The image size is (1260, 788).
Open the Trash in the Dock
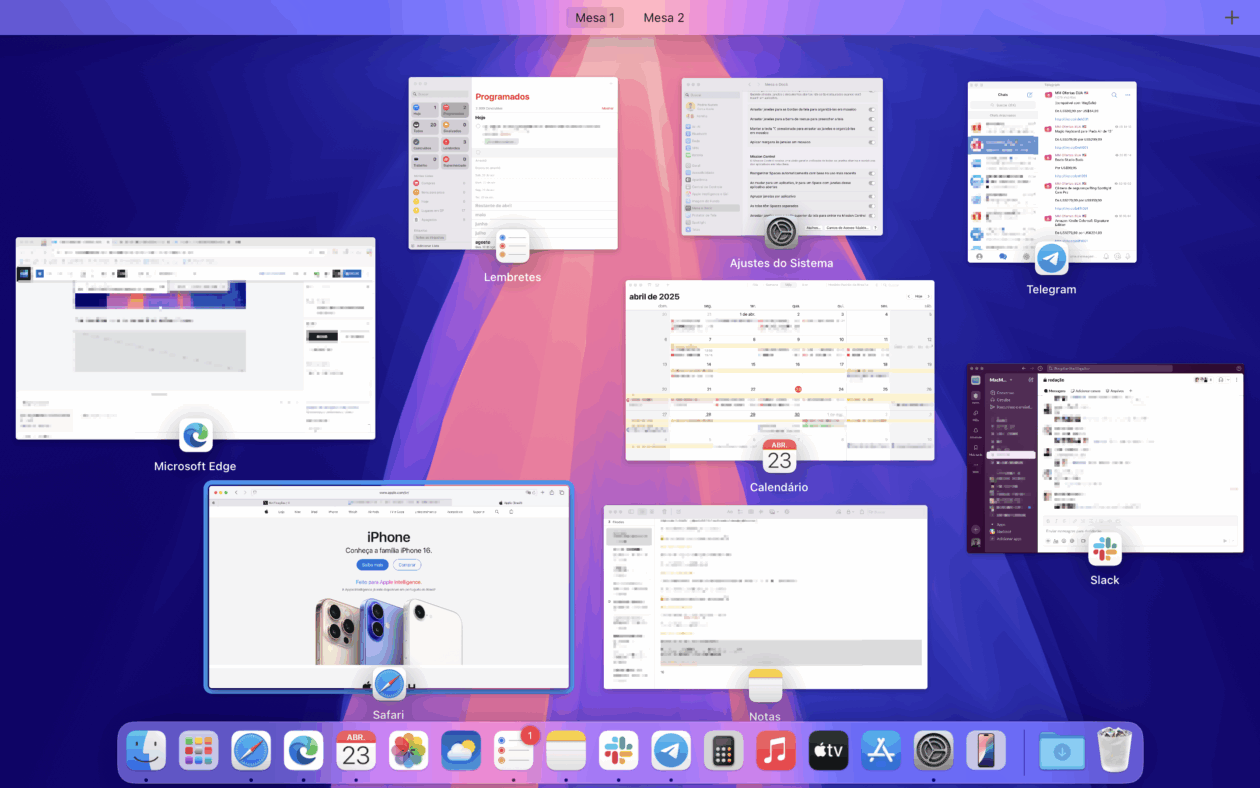pos(1114,751)
